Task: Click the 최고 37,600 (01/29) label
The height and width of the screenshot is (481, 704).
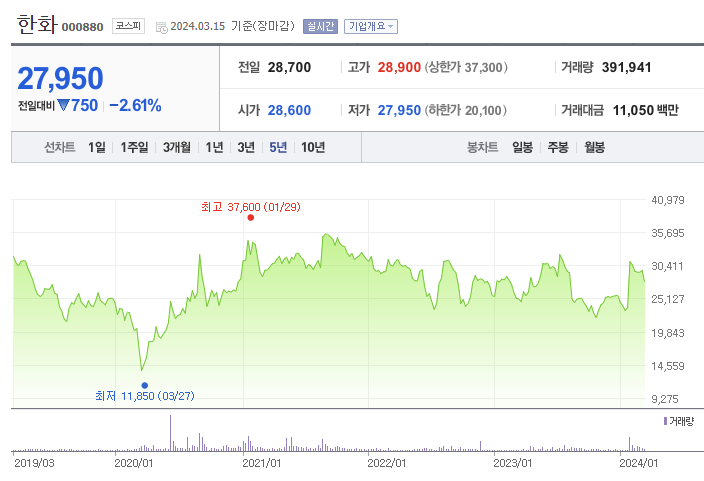Action: pyautogui.click(x=251, y=207)
